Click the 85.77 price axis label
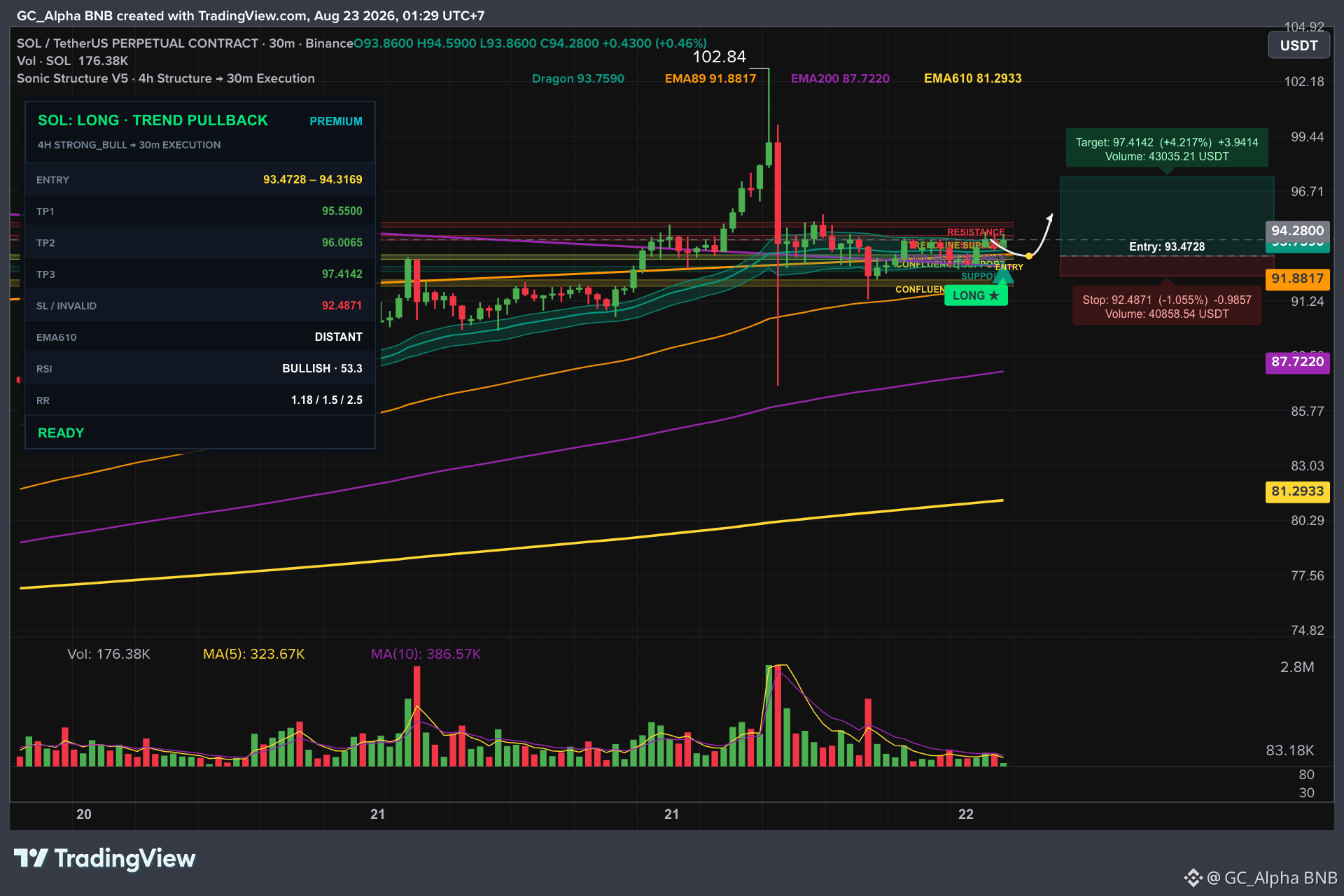1344x896 pixels. (1307, 412)
